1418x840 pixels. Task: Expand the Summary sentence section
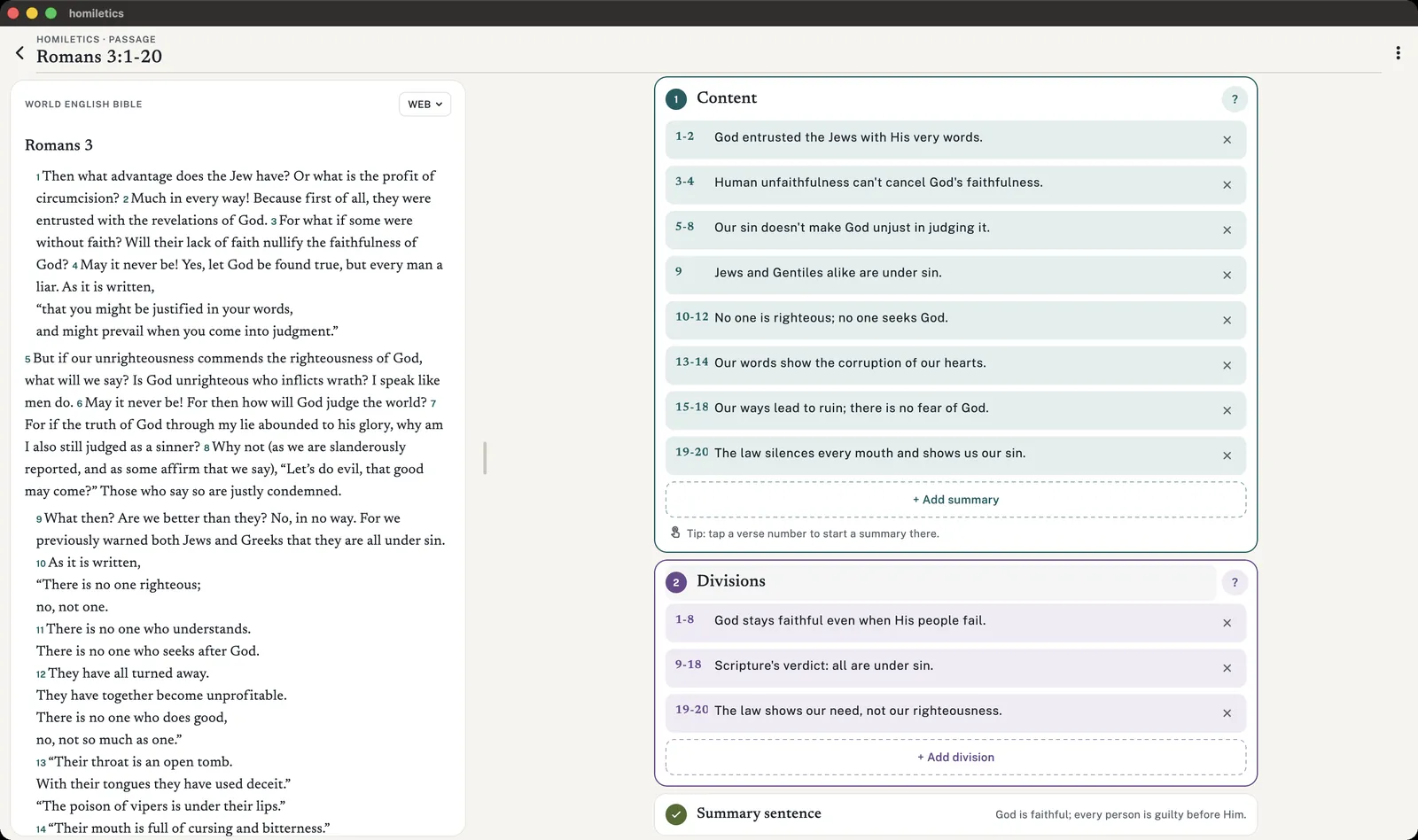[955, 814]
